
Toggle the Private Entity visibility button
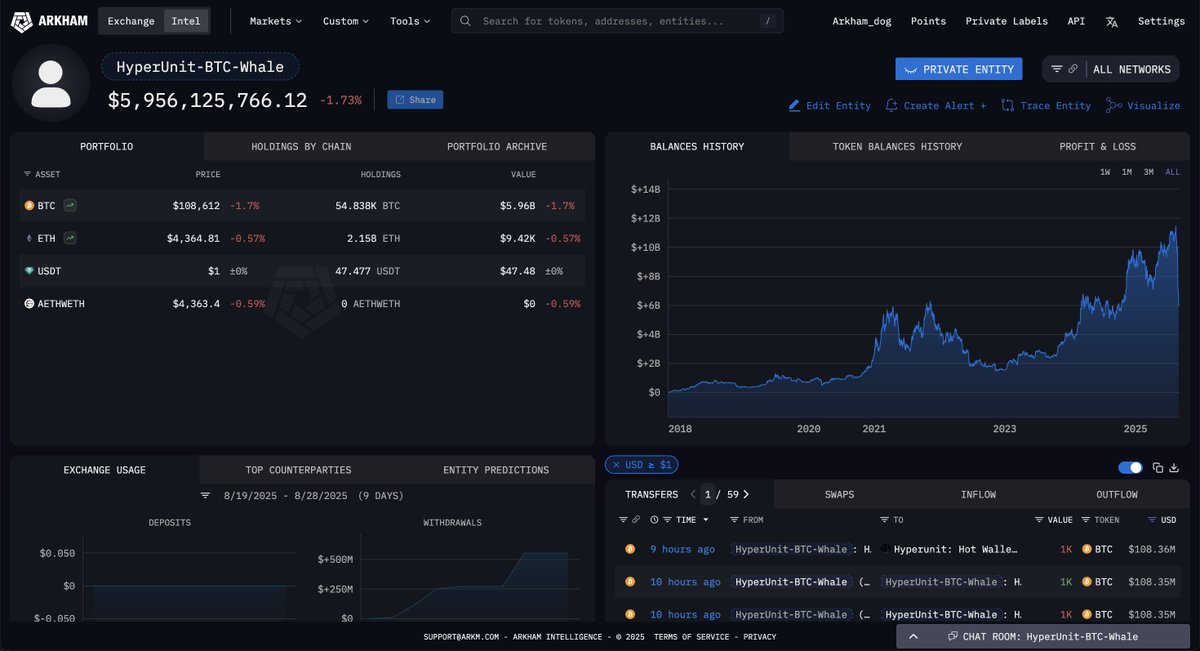[x=959, y=69]
